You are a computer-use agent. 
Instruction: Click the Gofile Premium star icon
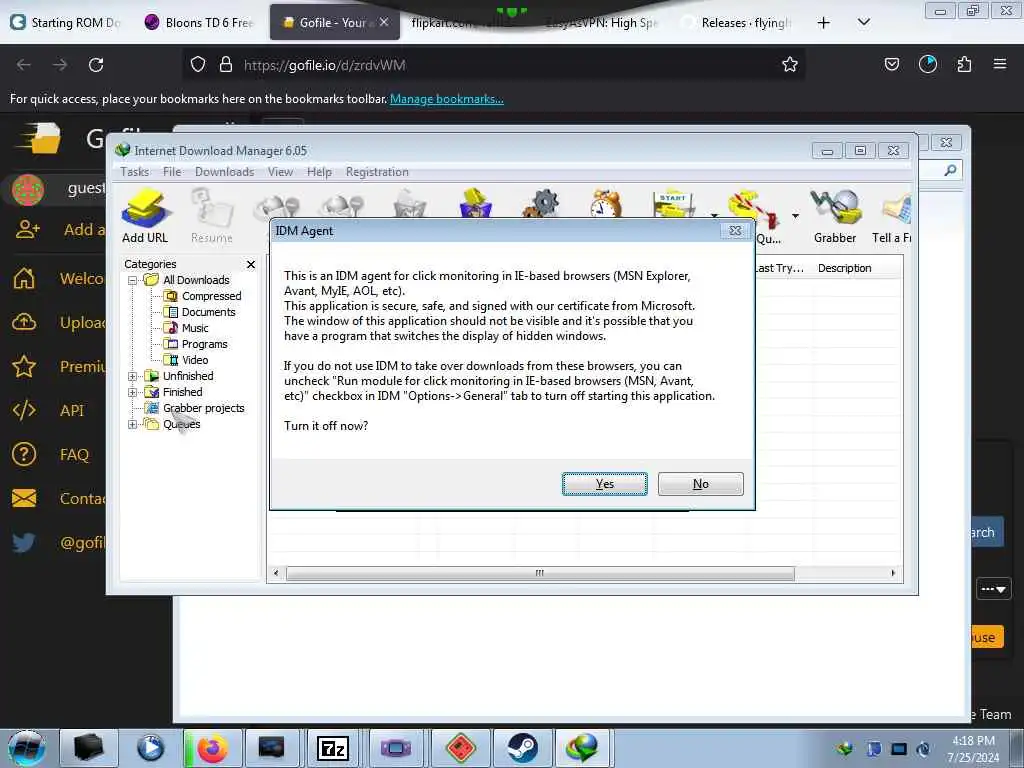click(x=24, y=366)
